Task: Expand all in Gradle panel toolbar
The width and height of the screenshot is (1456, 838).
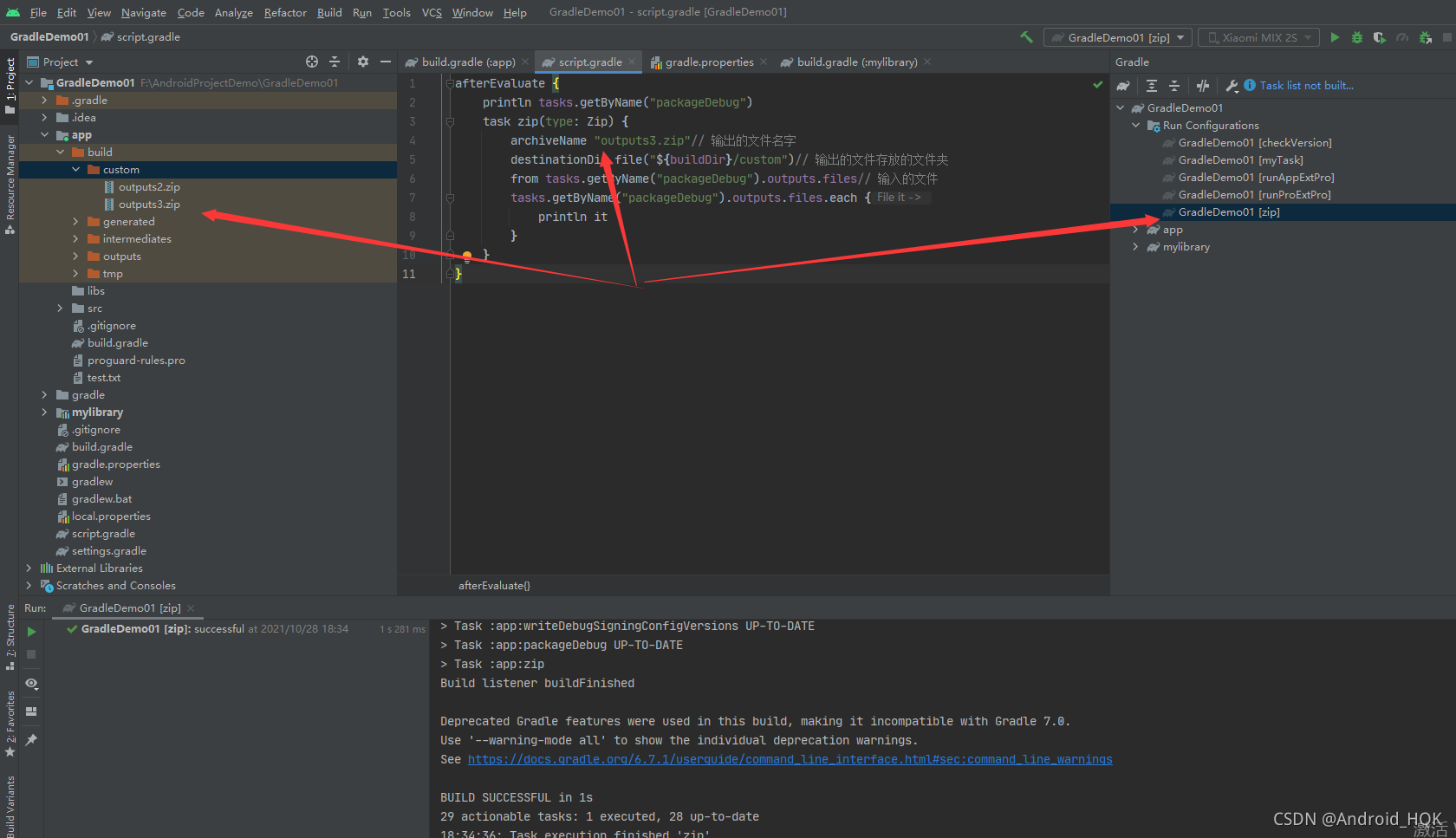Action: [1152, 86]
